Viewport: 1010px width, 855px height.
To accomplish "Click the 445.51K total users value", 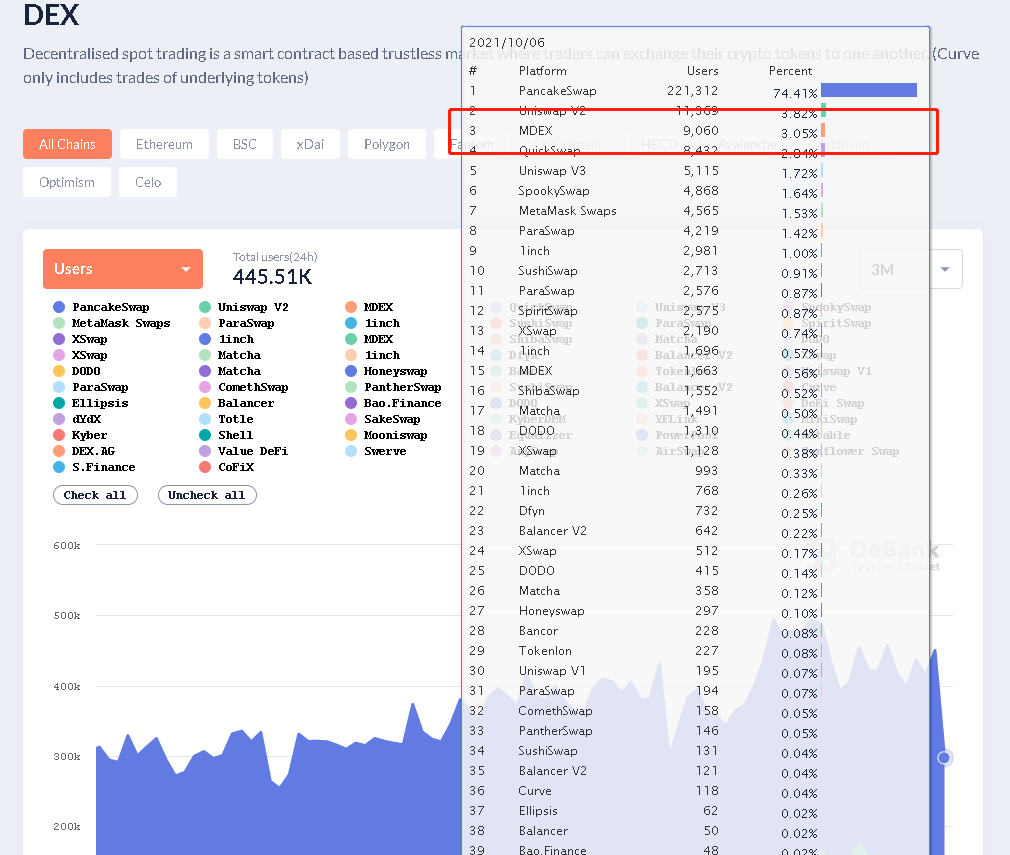I will click(x=272, y=276).
